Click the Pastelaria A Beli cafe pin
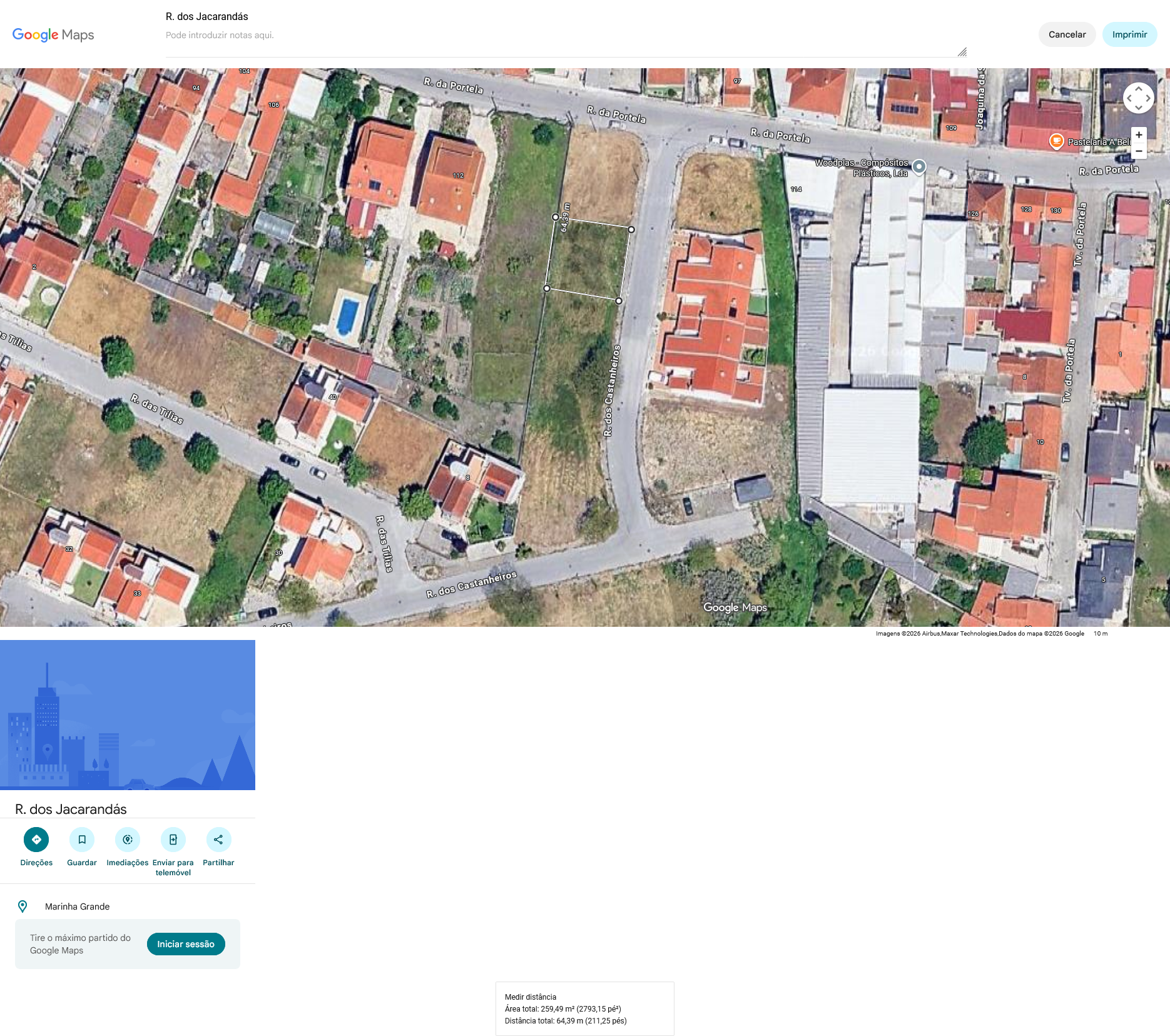 point(1056,141)
